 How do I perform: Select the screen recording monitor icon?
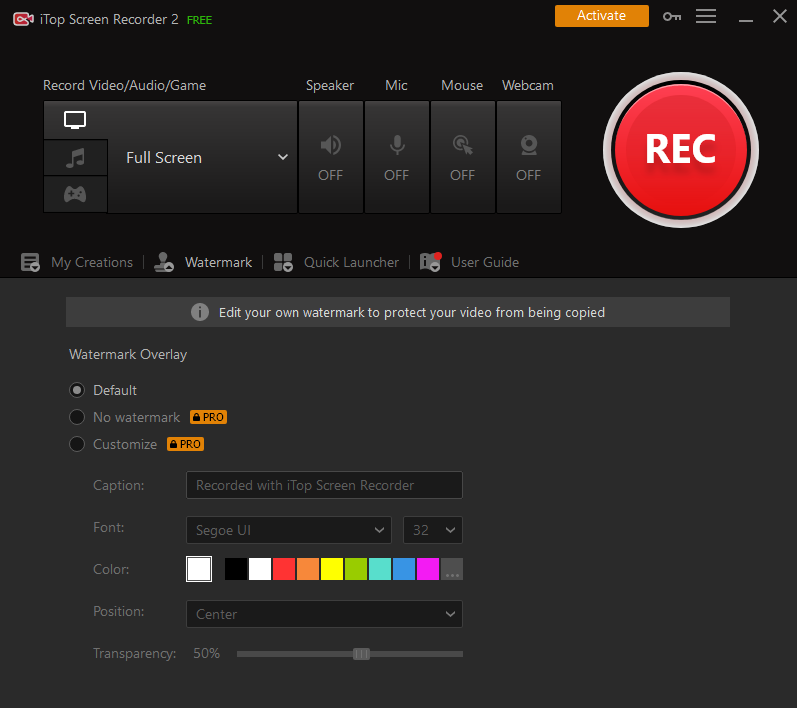coord(75,120)
